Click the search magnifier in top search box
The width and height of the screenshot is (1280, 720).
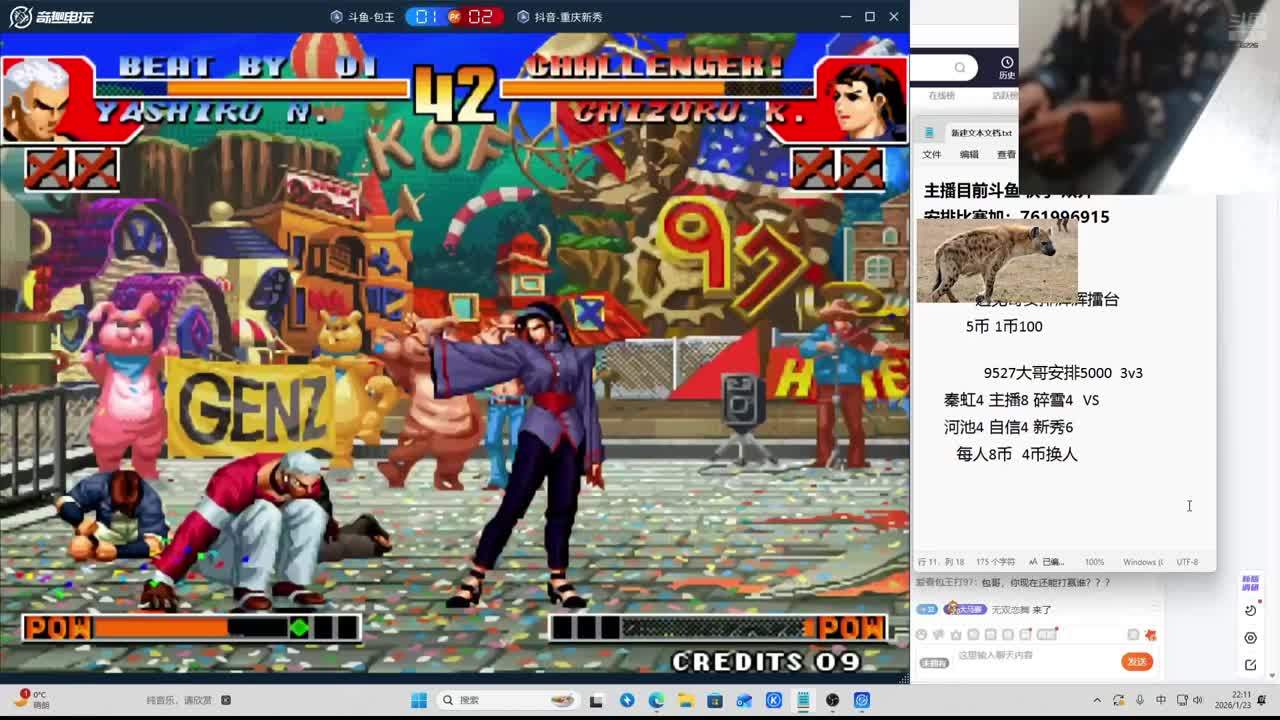(x=960, y=67)
